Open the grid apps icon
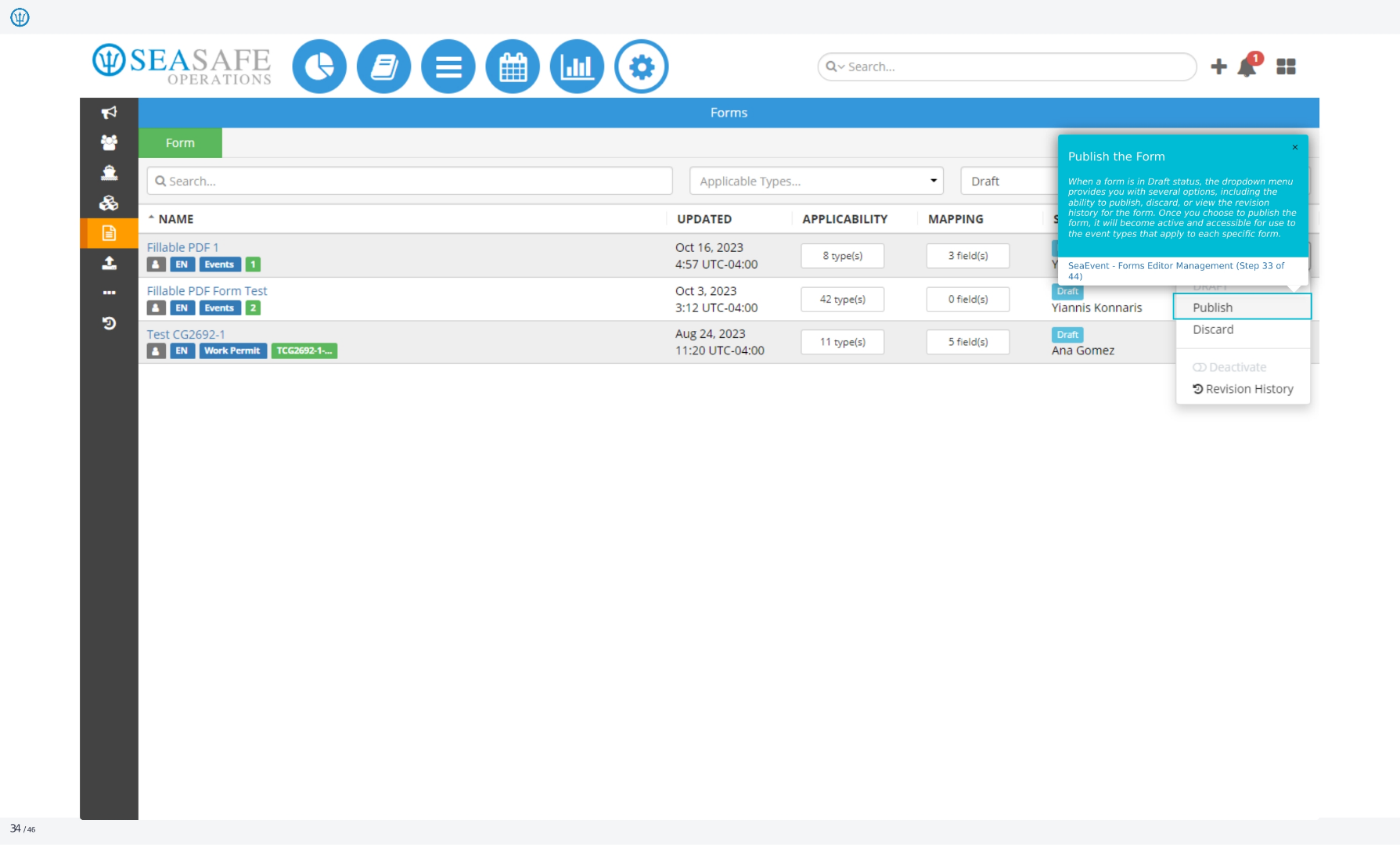This screenshot has height=845, width=1400. point(1286,67)
